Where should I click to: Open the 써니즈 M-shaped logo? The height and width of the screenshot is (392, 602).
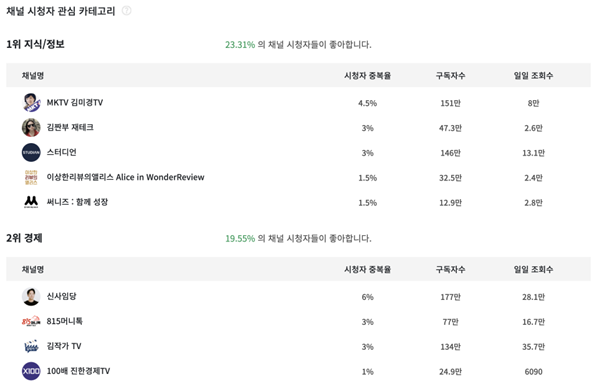(x=31, y=202)
